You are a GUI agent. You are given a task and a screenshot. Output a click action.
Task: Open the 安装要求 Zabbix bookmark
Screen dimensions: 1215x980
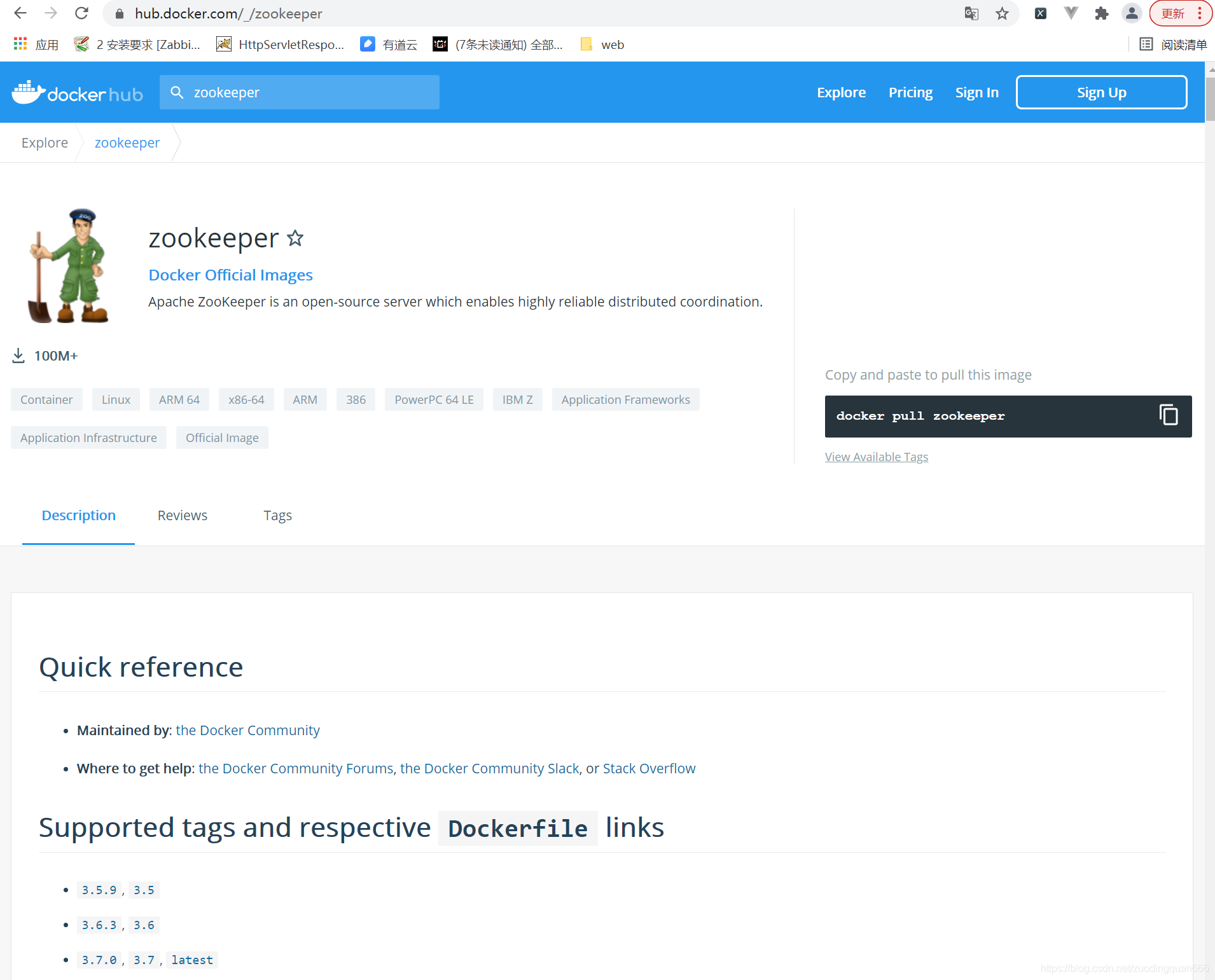137,45
